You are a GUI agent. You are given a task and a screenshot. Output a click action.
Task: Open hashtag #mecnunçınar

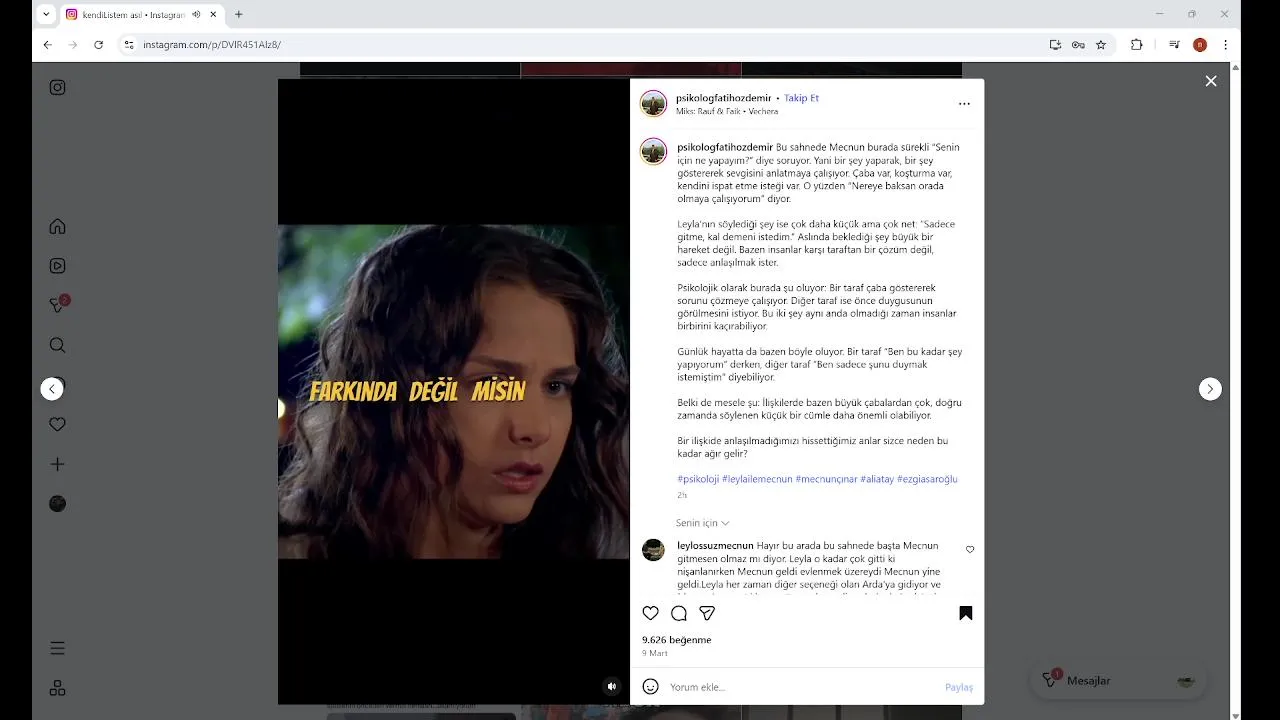[826, 479]
